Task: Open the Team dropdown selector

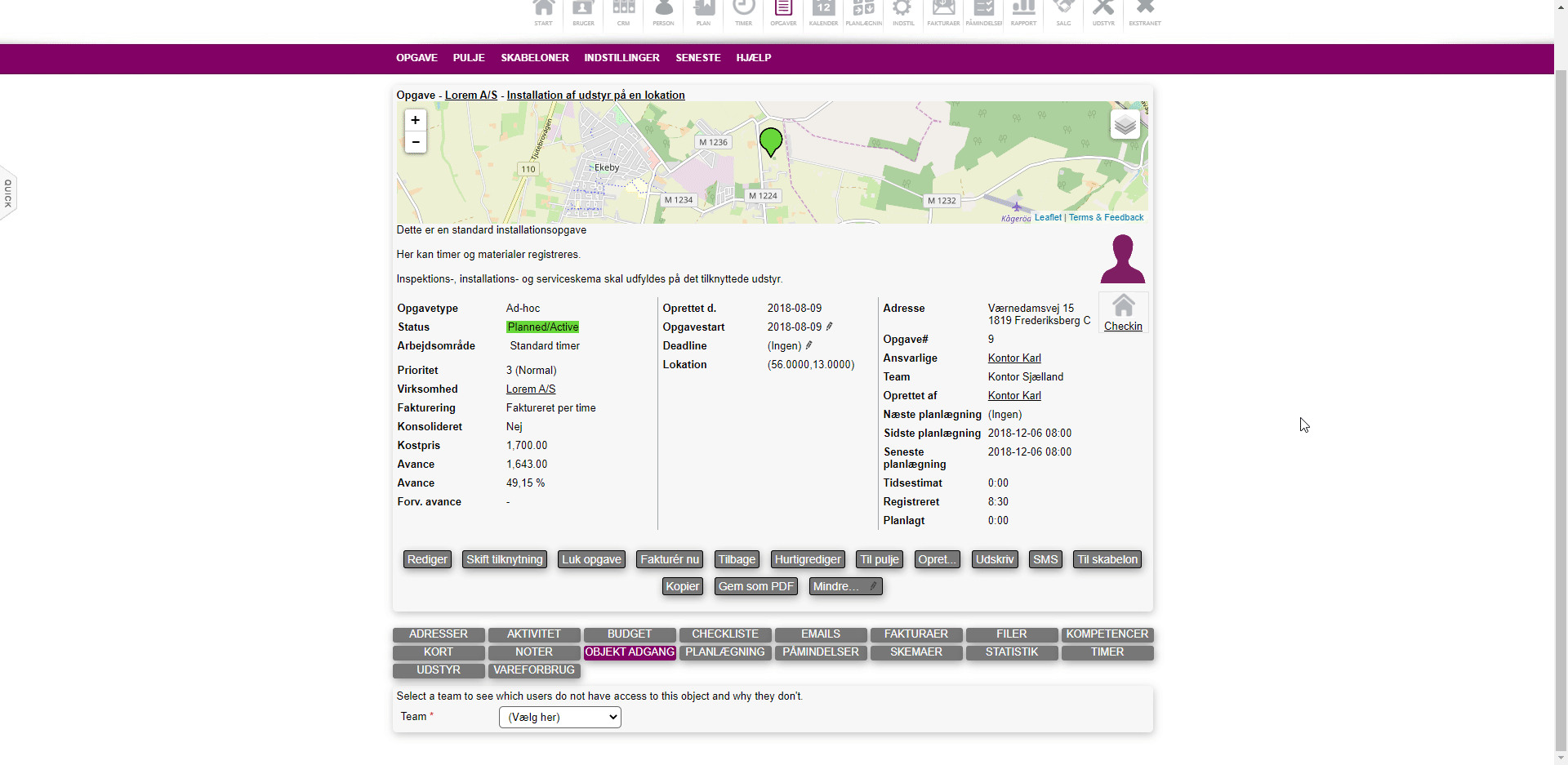Action: tap(559, 717)
